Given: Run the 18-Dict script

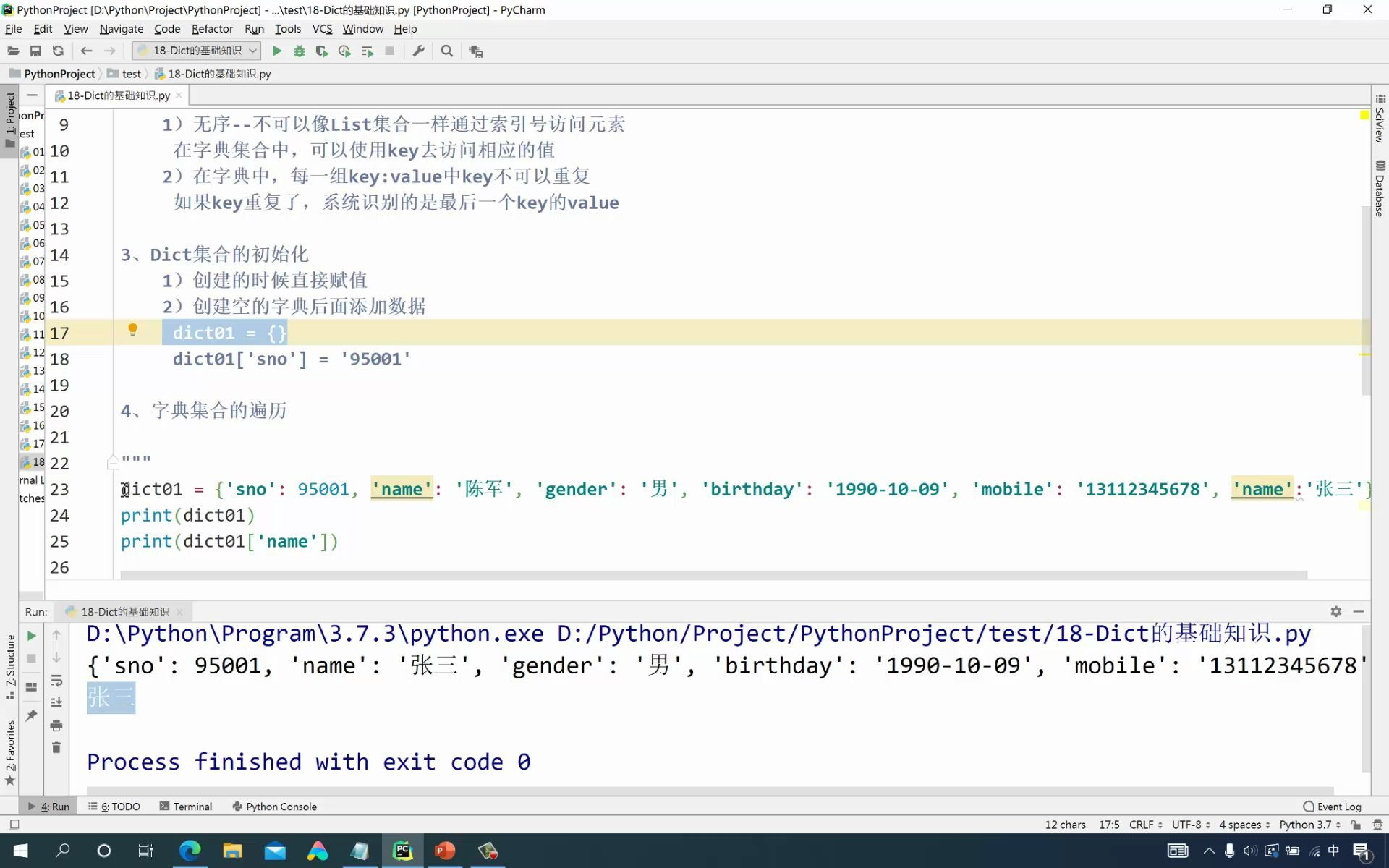Looking at the screenshot, I should (277, 51).
